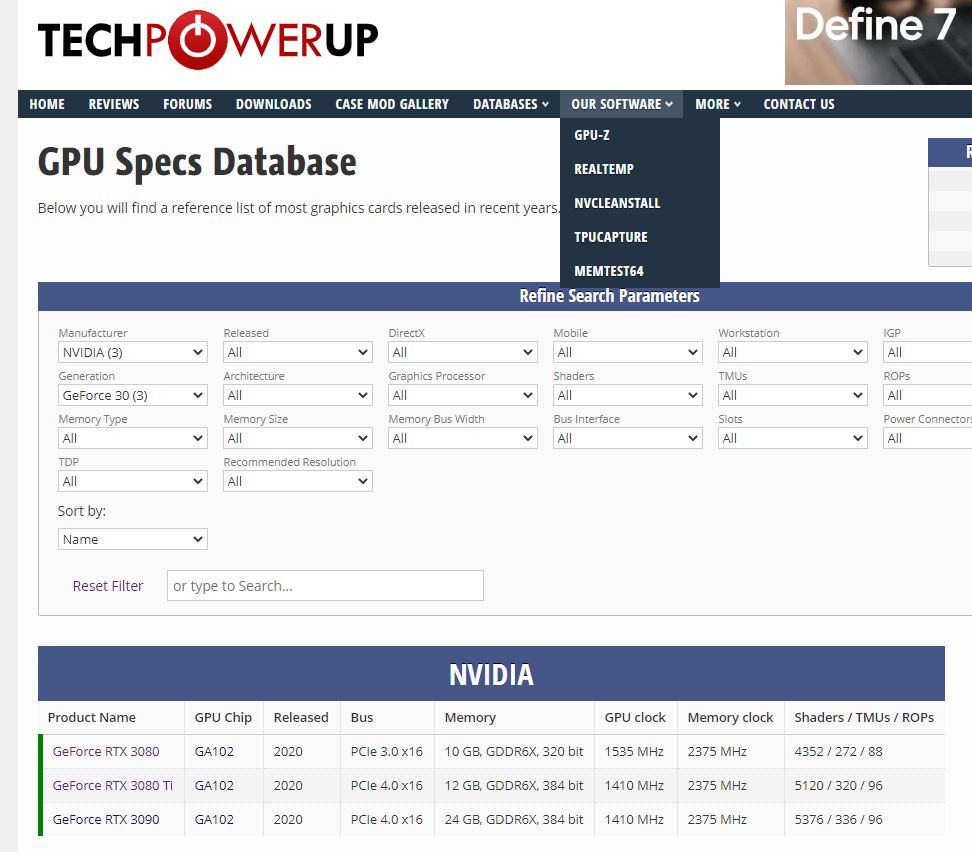The image size is (972, 852).
Task: Click the GPU clock column header
Action: point(635,717)
